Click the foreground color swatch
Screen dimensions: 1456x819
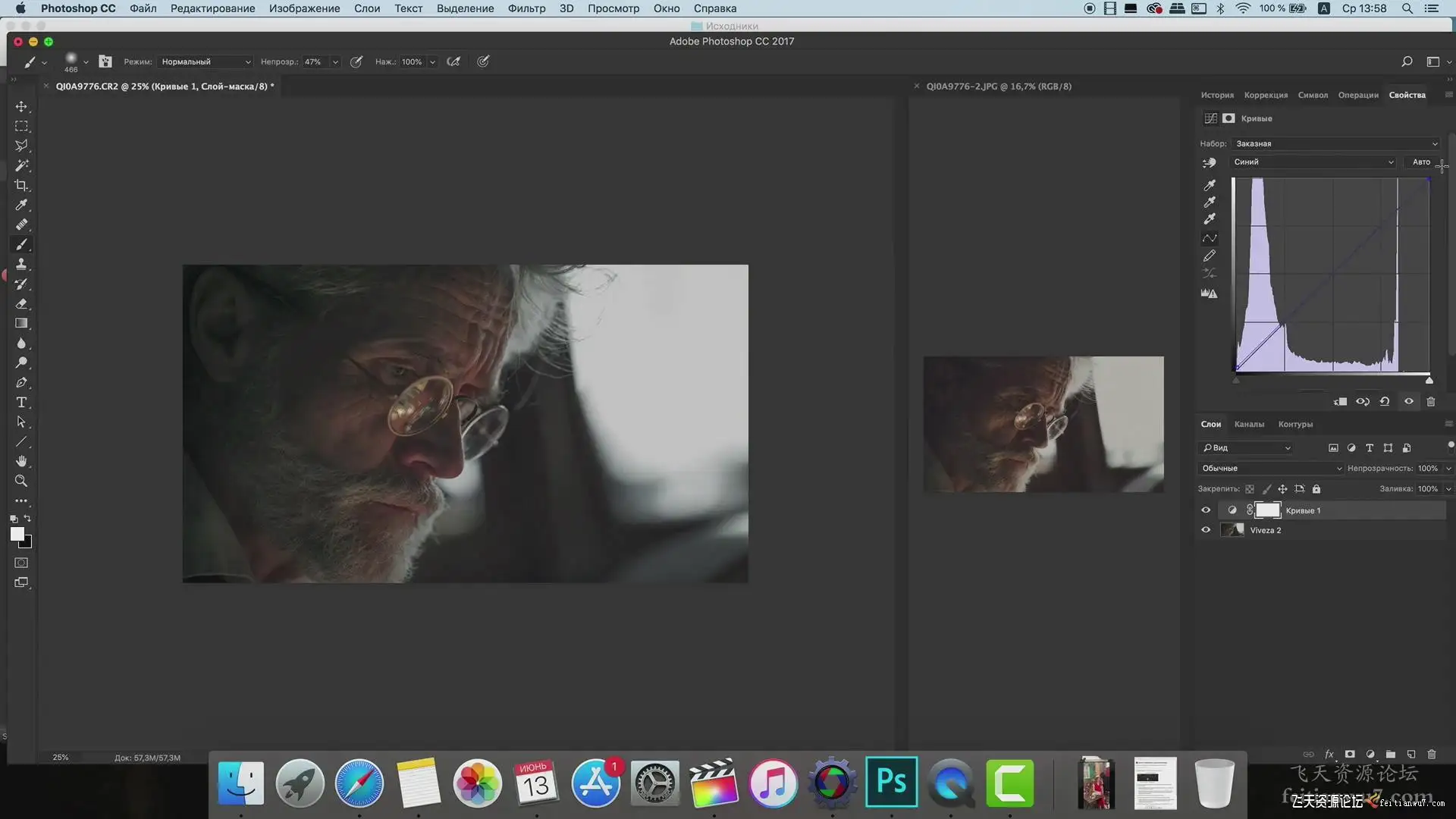coord(17,534)
